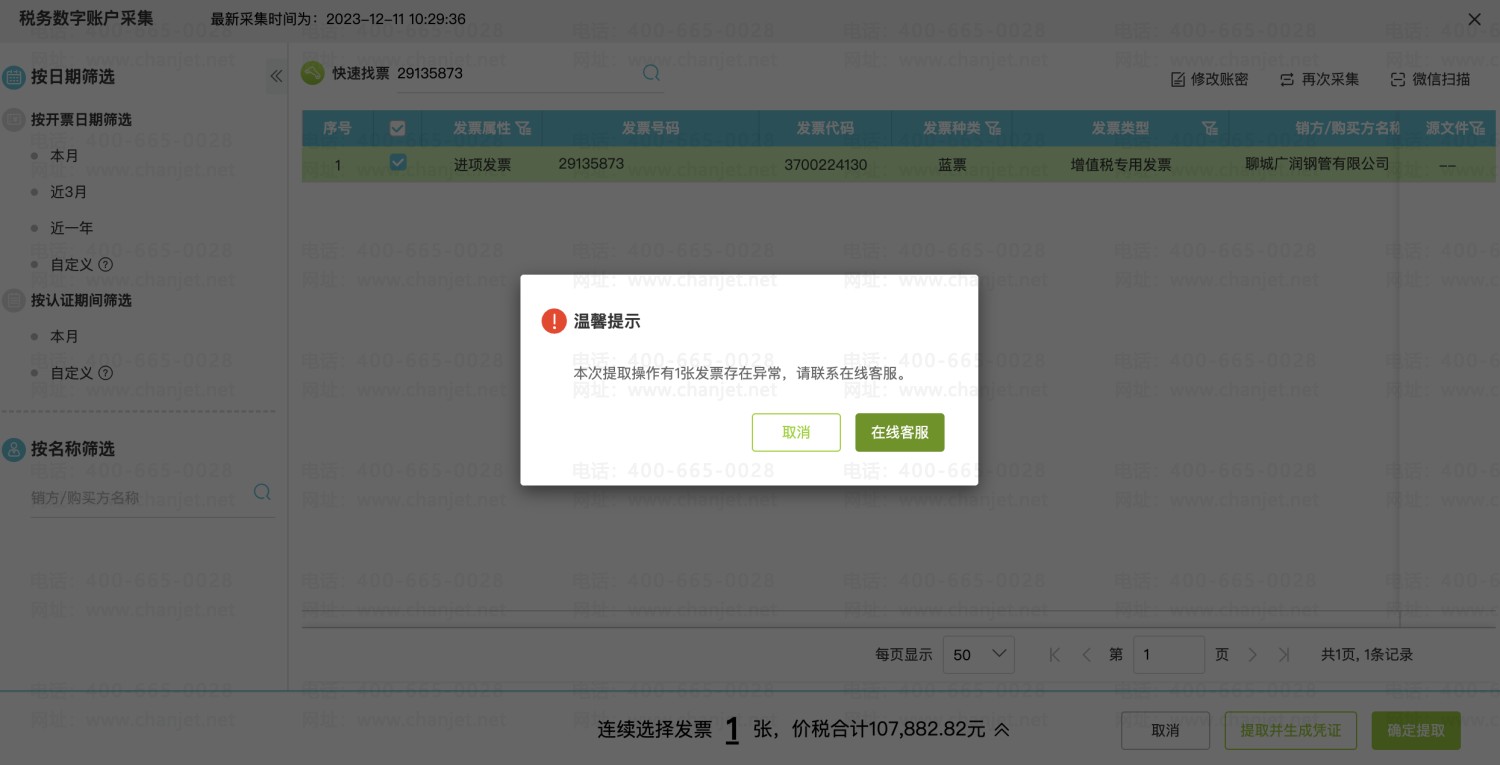Focus the 销方/购买方名称 search field
The image size is (1500, 765).
(138, 497)
